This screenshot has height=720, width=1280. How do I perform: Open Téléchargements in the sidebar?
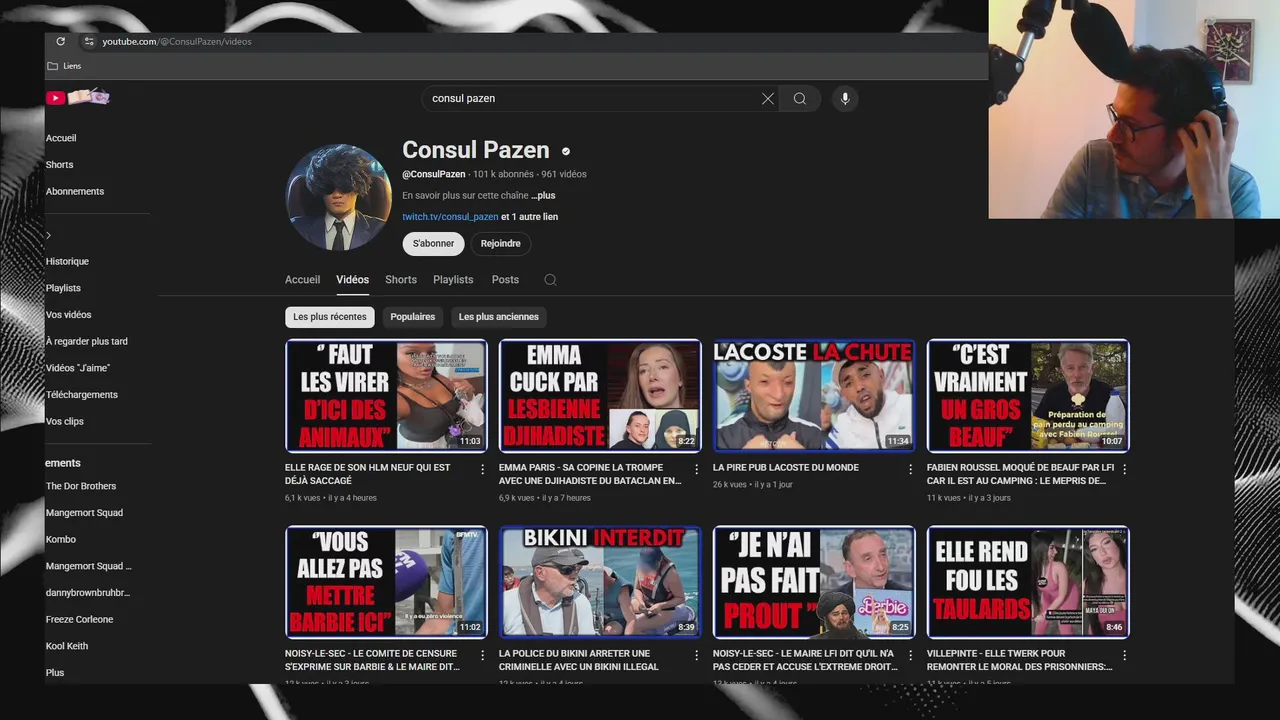point(82,395)
